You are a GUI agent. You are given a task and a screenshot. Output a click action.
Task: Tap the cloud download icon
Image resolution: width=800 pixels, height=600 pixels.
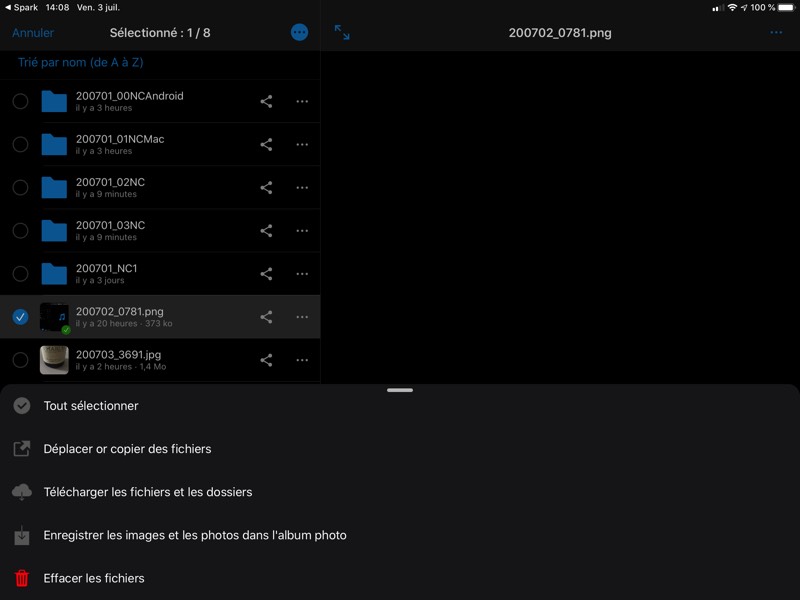pyautogui.click(x=22, y=492)
